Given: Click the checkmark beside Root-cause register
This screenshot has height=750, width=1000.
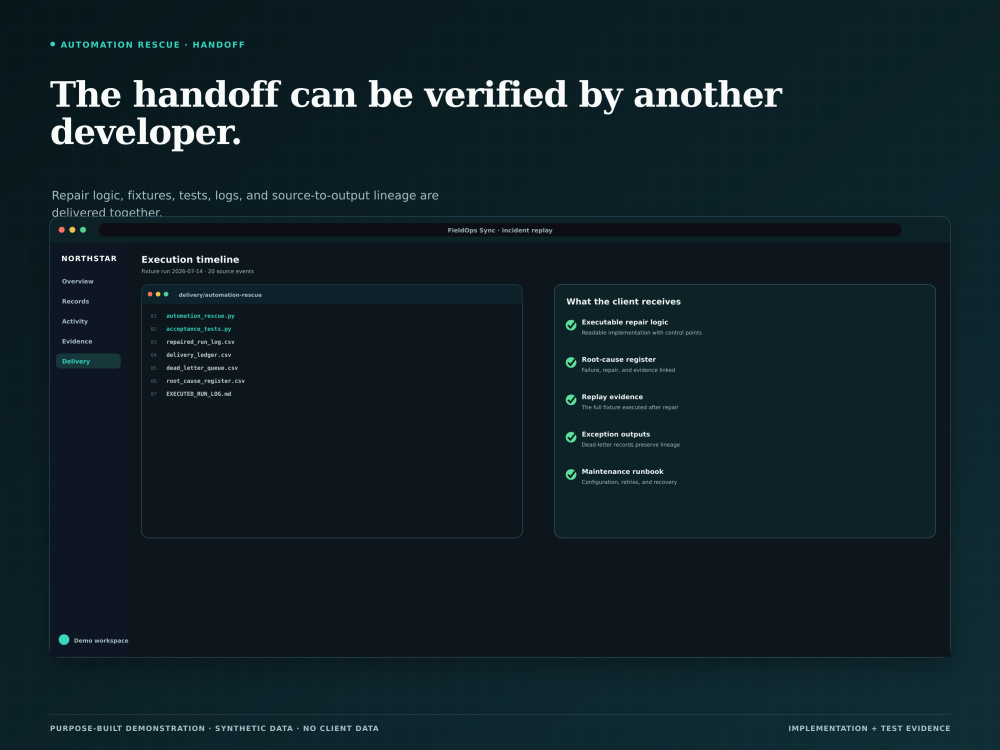Looking at the screenshot, I should point(571,362).
